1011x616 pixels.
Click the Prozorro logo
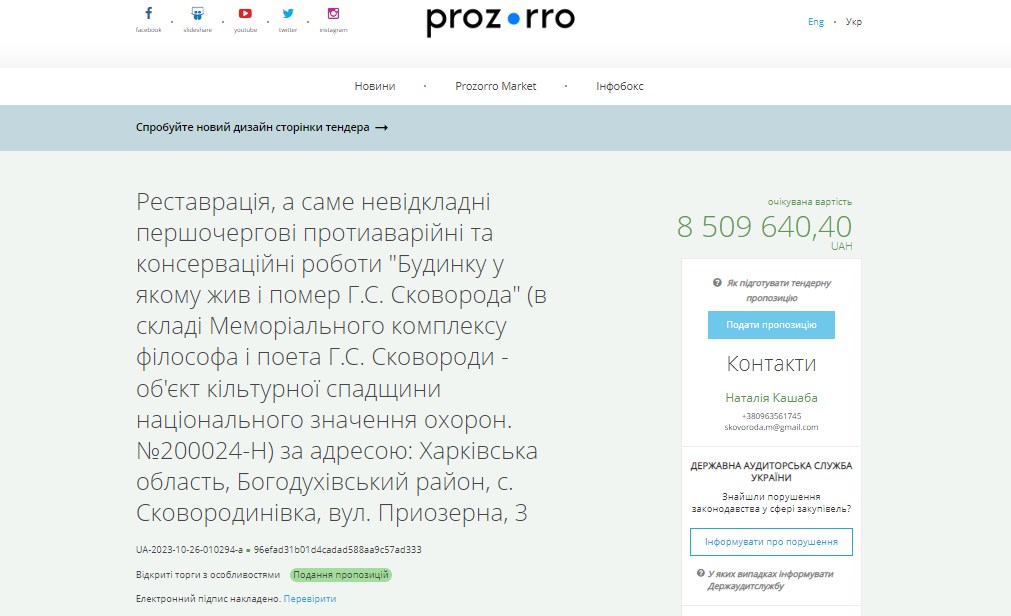click(x=499, y=21)
